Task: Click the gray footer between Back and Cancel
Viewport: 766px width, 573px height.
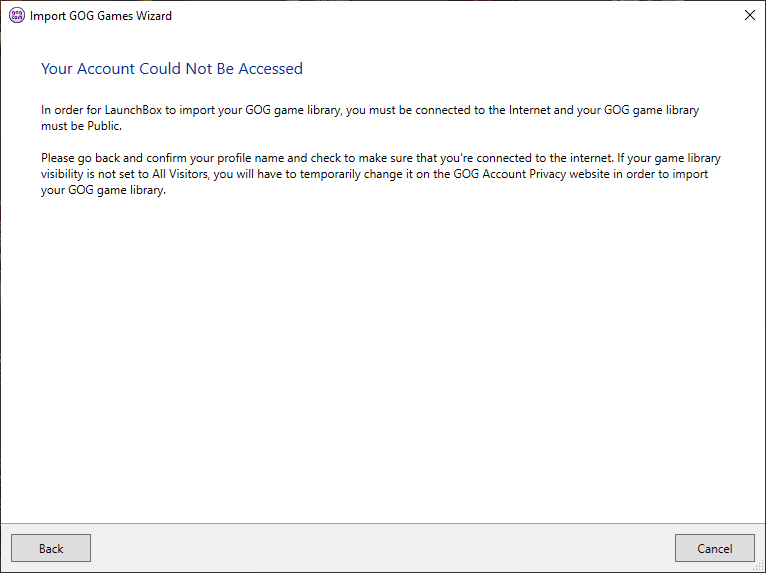Action: point(383,548)
